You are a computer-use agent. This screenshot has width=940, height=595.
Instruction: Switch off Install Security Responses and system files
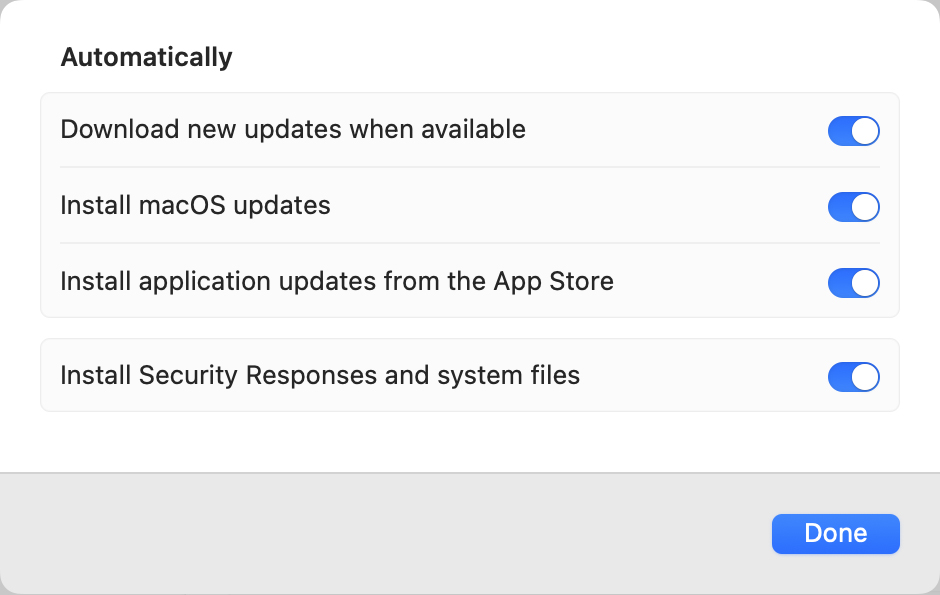point(853,376)
